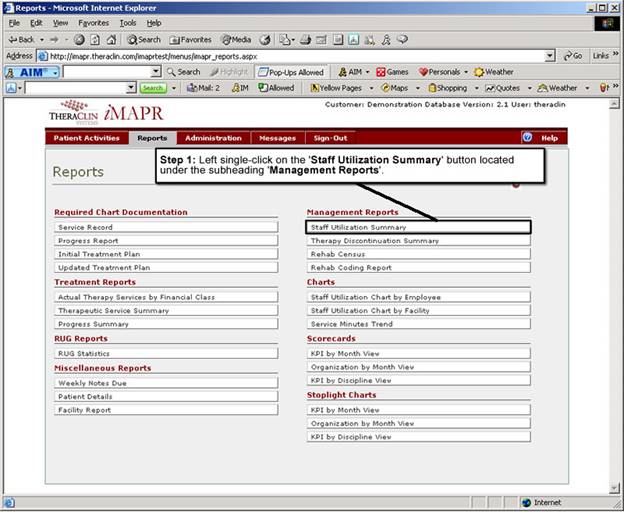Open the Favorites menu

click(x=94, y=23)
